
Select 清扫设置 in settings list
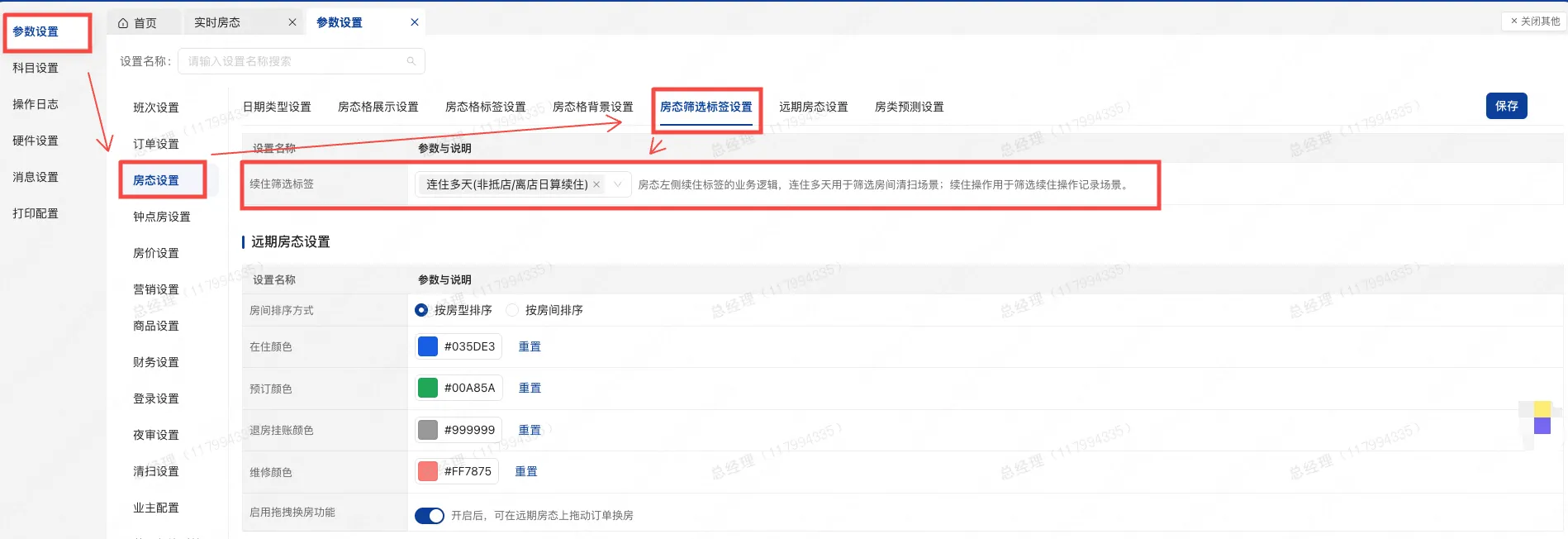pyautogui.click(x=156, y=471)
